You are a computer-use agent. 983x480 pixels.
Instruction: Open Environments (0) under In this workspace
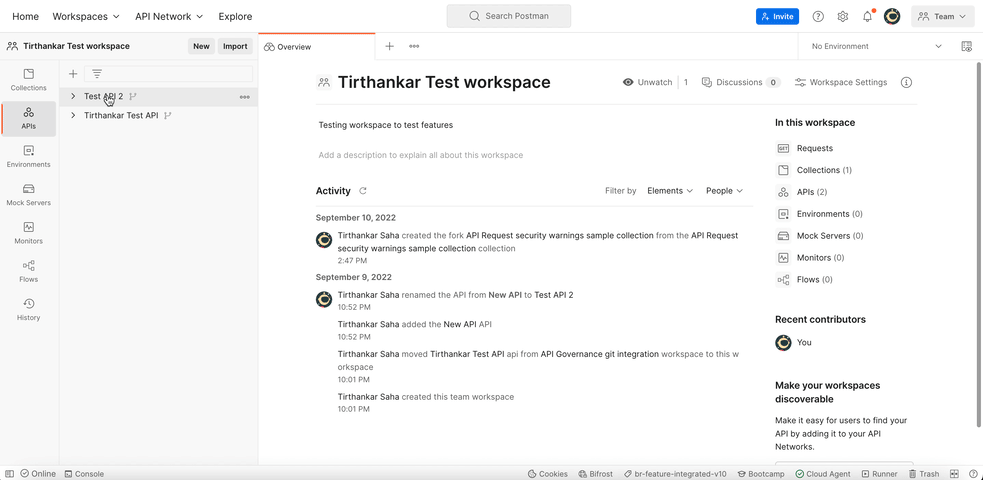click(x=820, y=214)
